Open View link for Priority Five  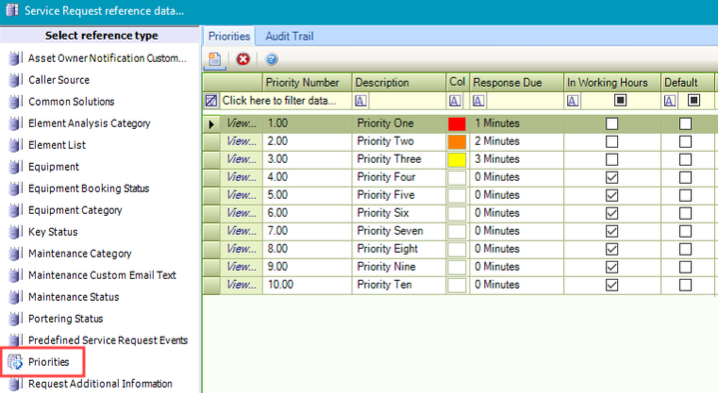[x=241, y=195]
